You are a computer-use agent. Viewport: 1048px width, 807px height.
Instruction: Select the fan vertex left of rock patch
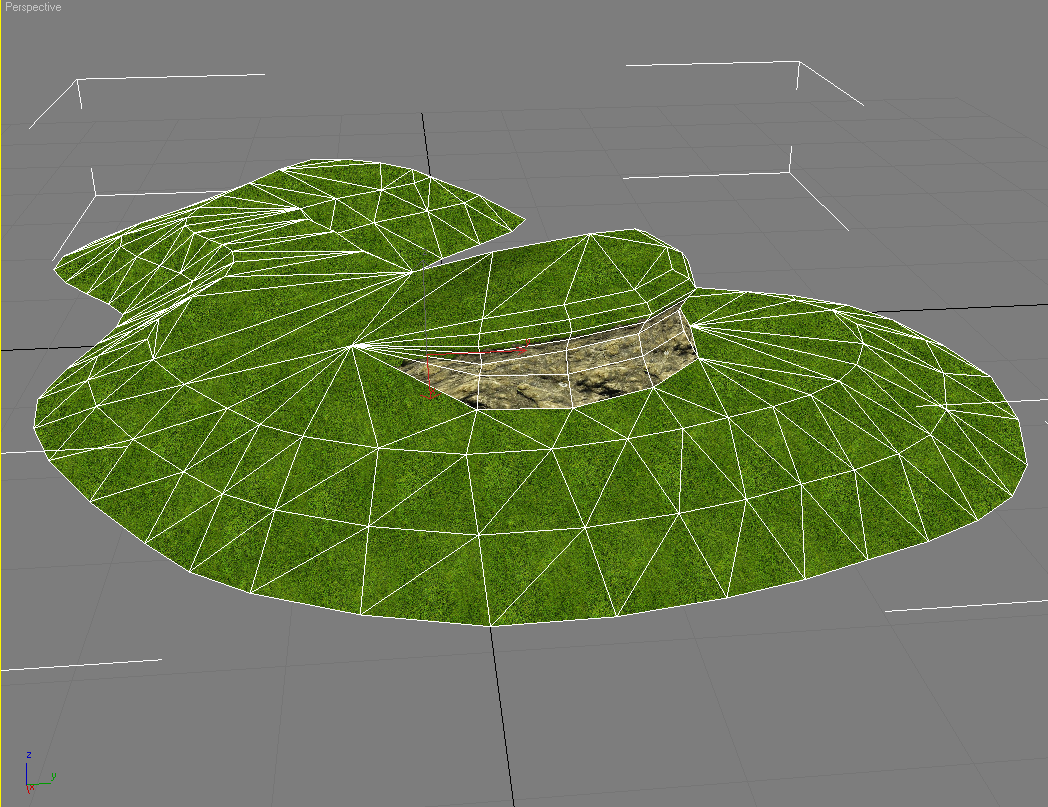pos(353,346)
